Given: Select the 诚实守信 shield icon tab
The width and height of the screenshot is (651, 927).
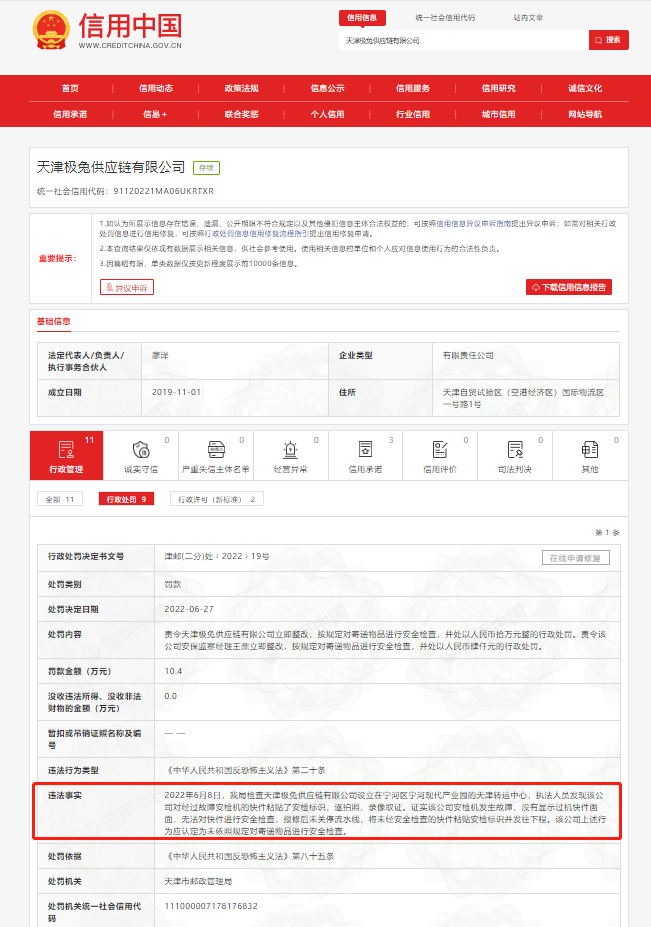Looking at the screenshot, I should (x=141, y=455).
